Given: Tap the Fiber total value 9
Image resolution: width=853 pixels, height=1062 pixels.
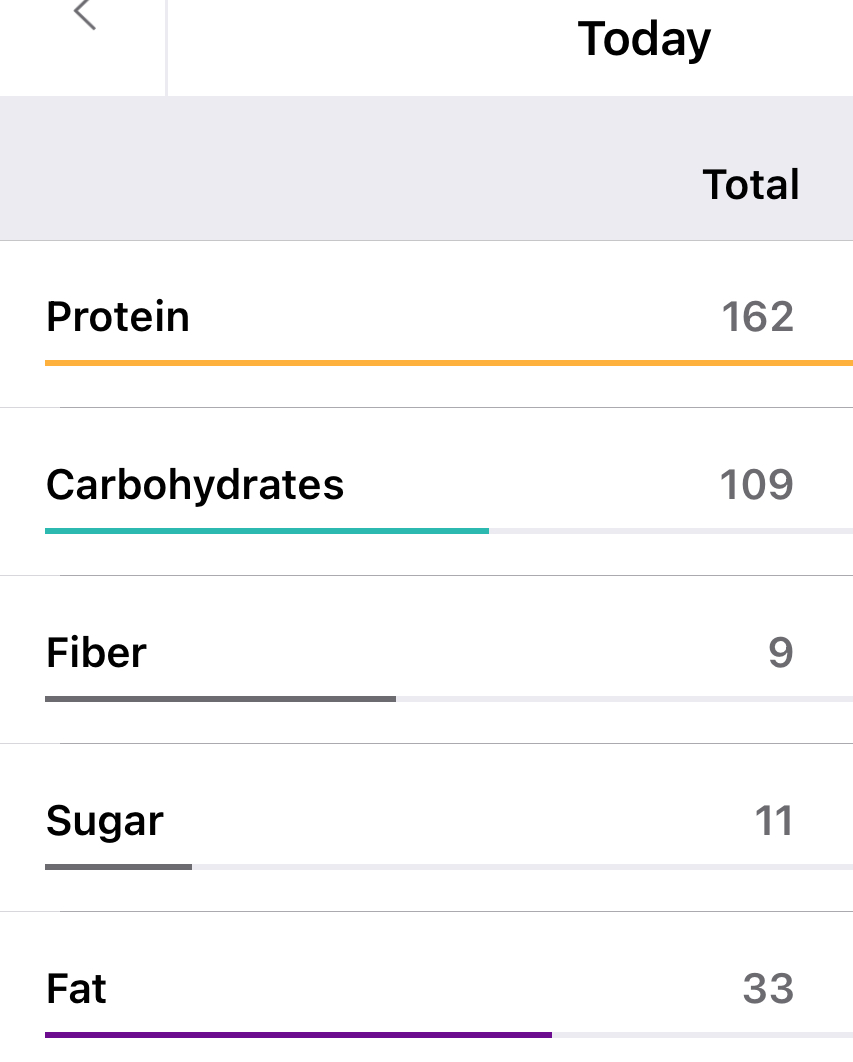Looking at the screenshot, I should coord(780,653).
